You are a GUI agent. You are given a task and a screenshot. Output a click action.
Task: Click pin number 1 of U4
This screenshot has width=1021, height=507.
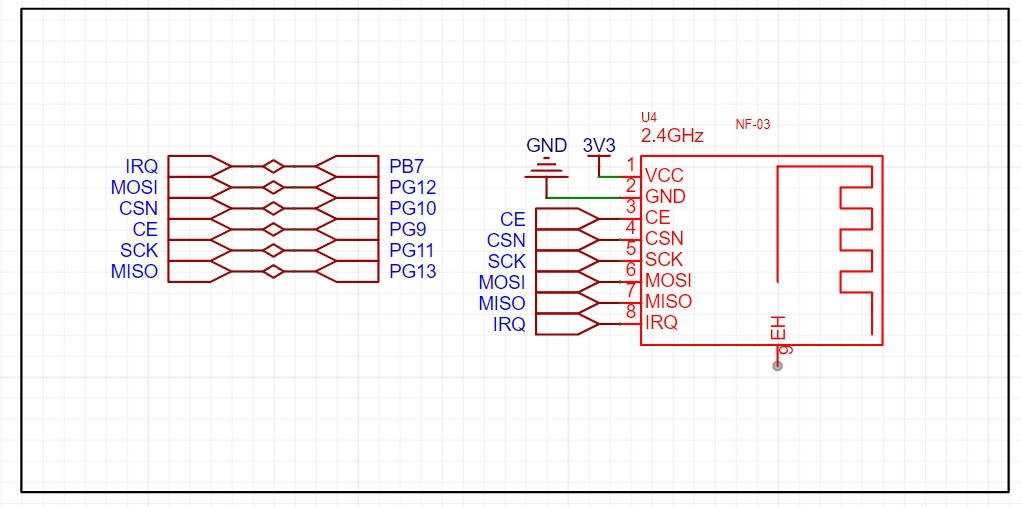click(631, 164)
